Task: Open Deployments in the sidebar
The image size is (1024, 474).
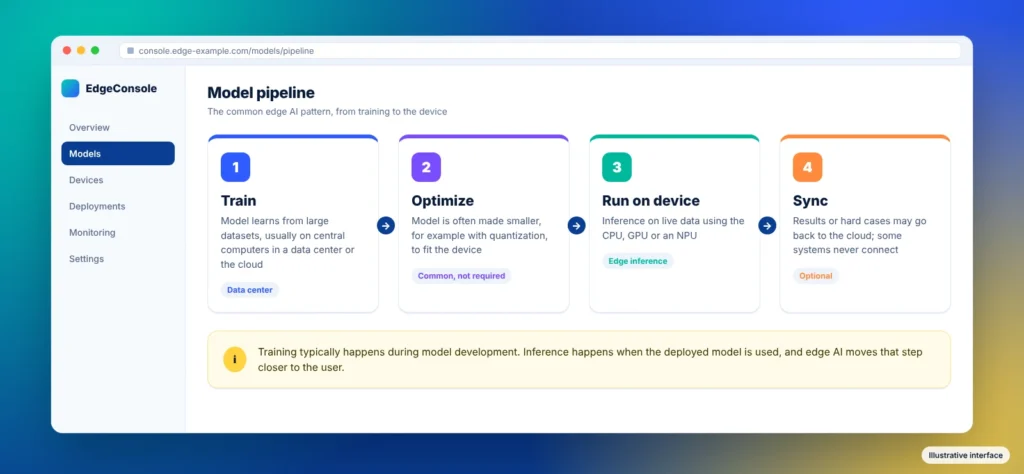Action: click(x=118, y=206)
